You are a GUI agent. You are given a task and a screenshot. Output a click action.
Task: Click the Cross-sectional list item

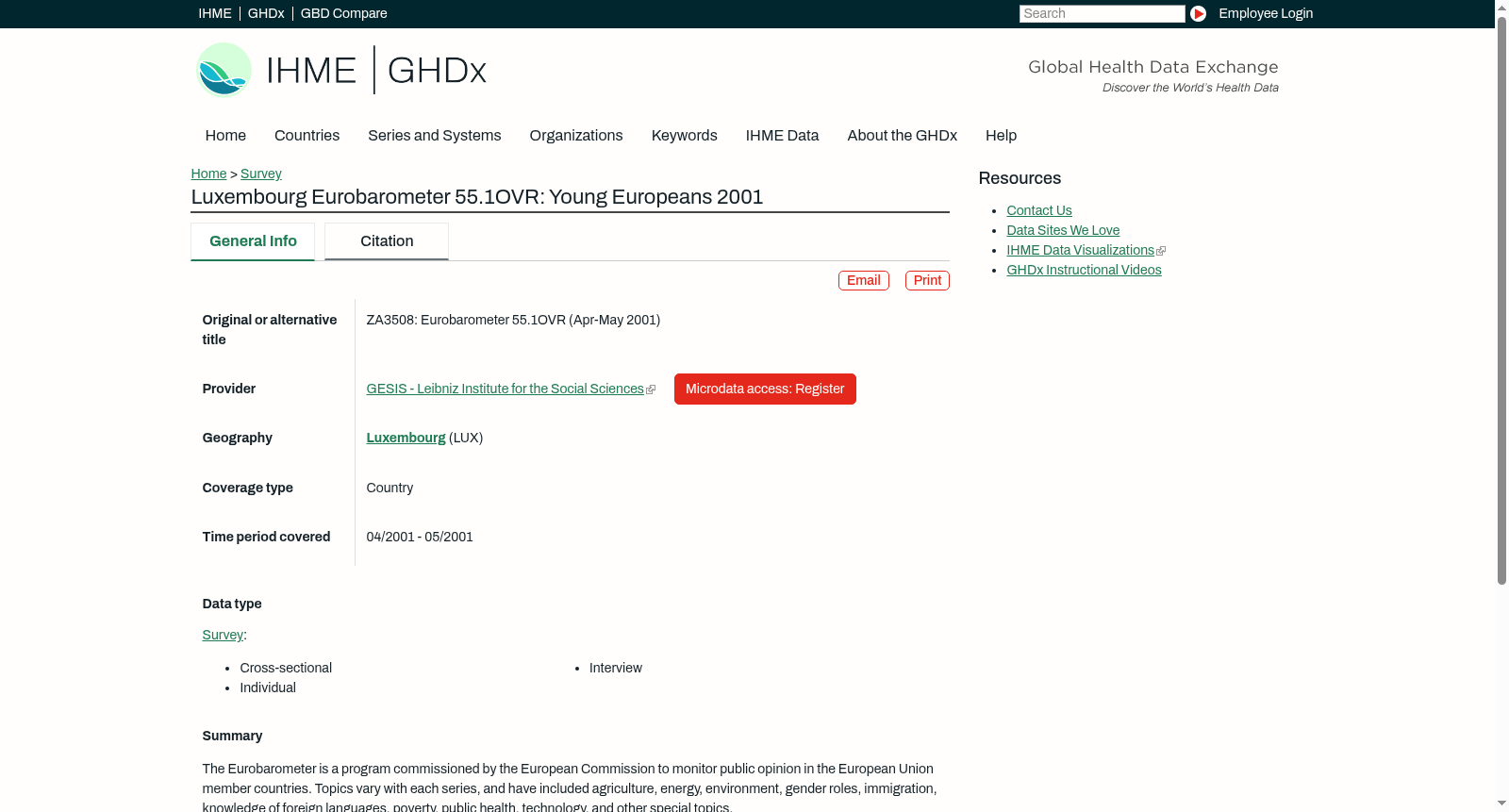point(286,668)
